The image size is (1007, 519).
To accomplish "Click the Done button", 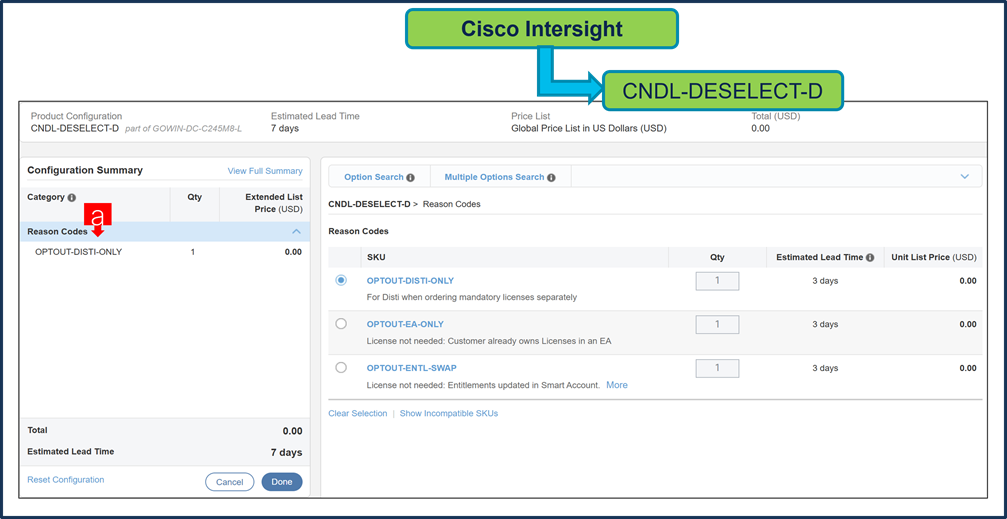I will 282,482.
